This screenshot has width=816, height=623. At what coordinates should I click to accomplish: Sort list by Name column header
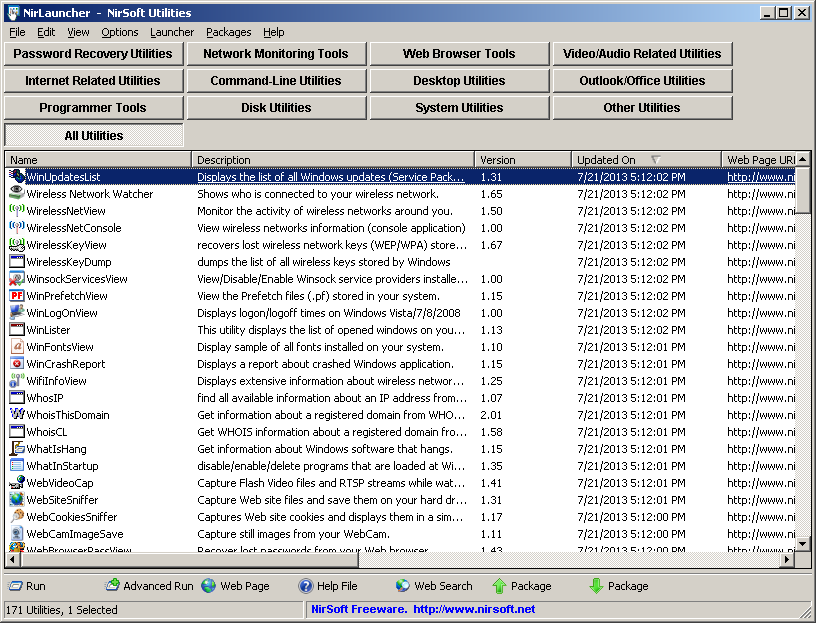click(98, 160)
